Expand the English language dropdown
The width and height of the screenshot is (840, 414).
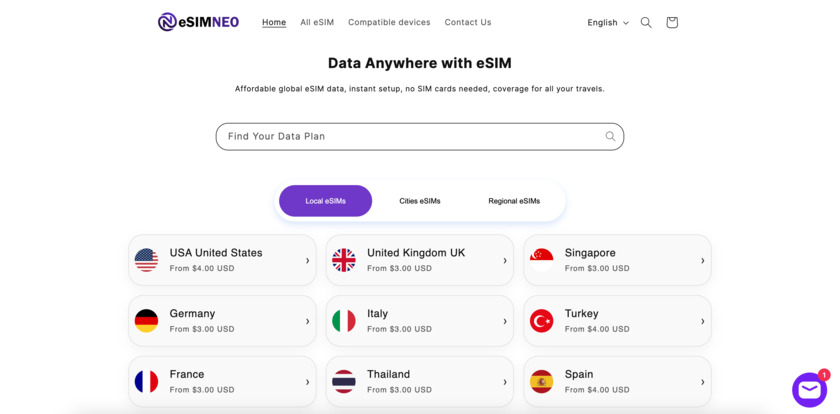[608, 22]
